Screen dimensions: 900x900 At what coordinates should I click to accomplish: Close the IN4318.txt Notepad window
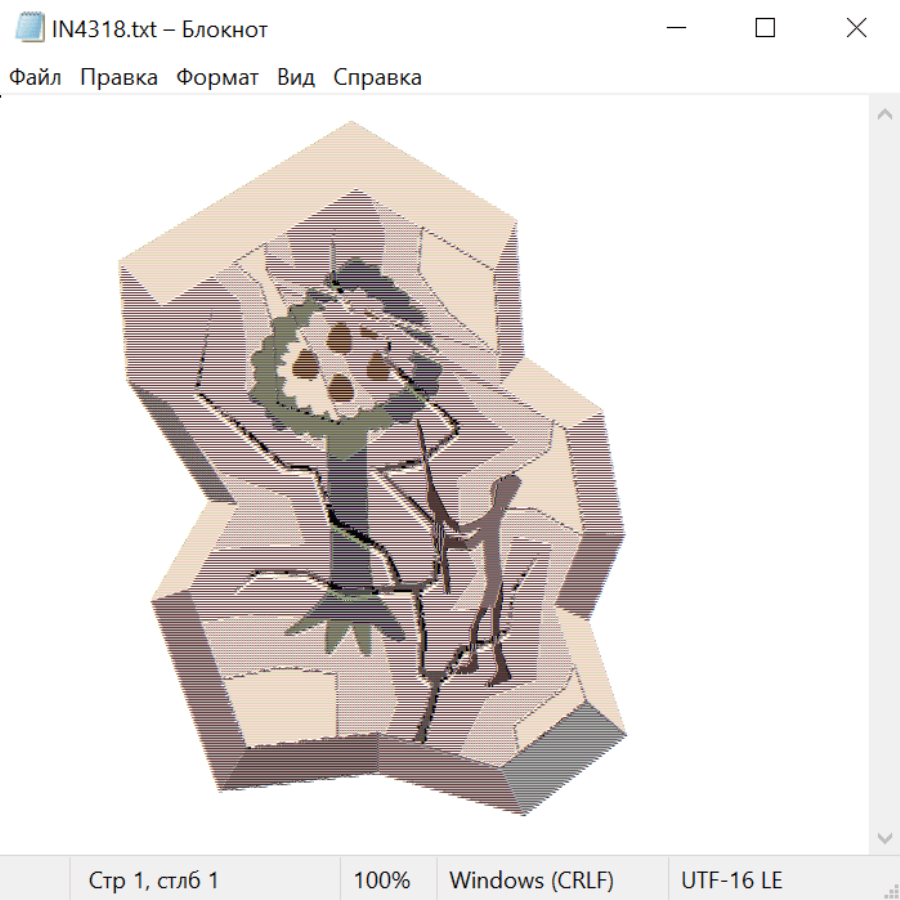[856, 29]
